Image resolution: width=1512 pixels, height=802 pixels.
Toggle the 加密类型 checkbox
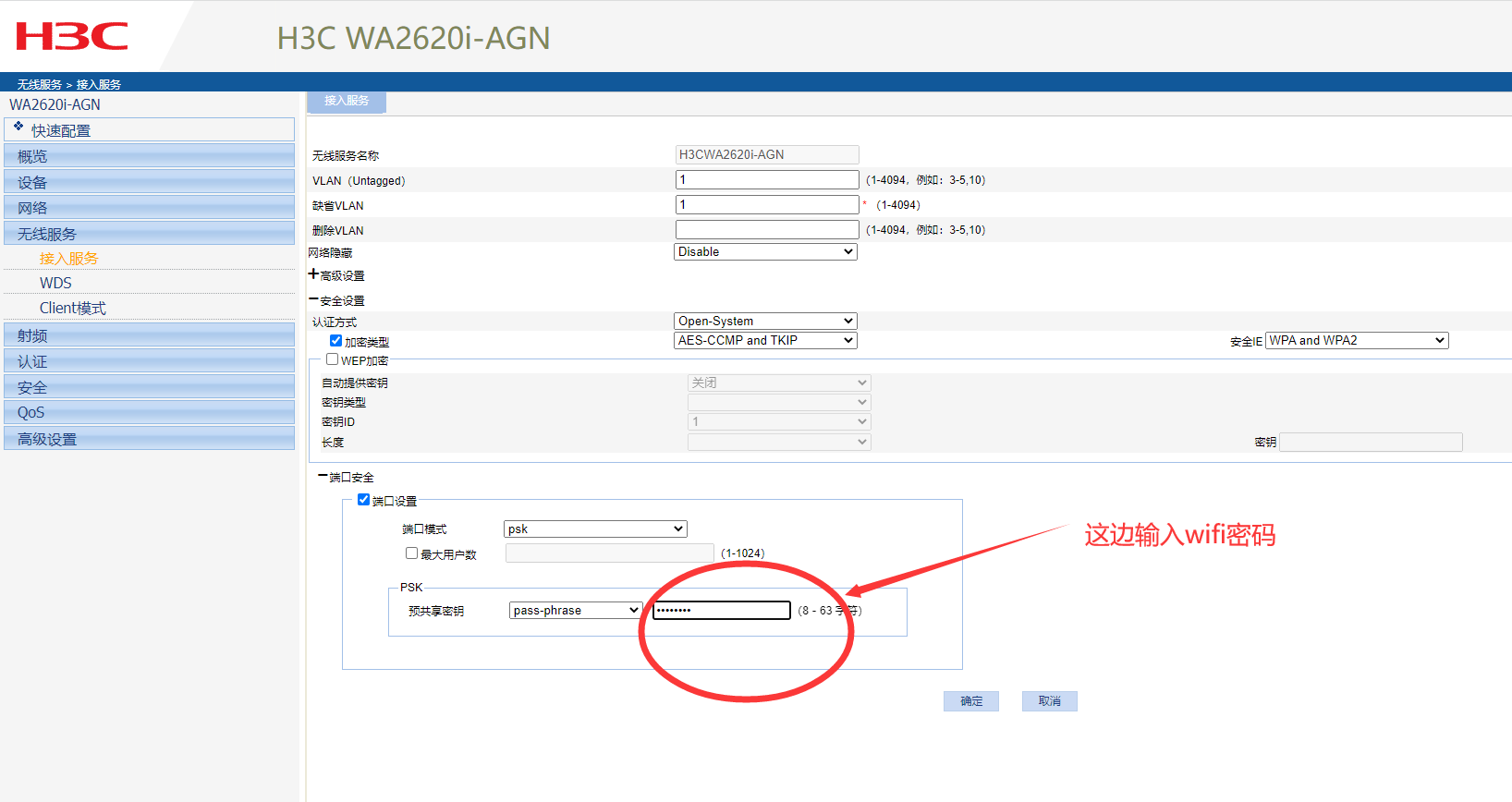pyautogui.click(x=336, y=341)
